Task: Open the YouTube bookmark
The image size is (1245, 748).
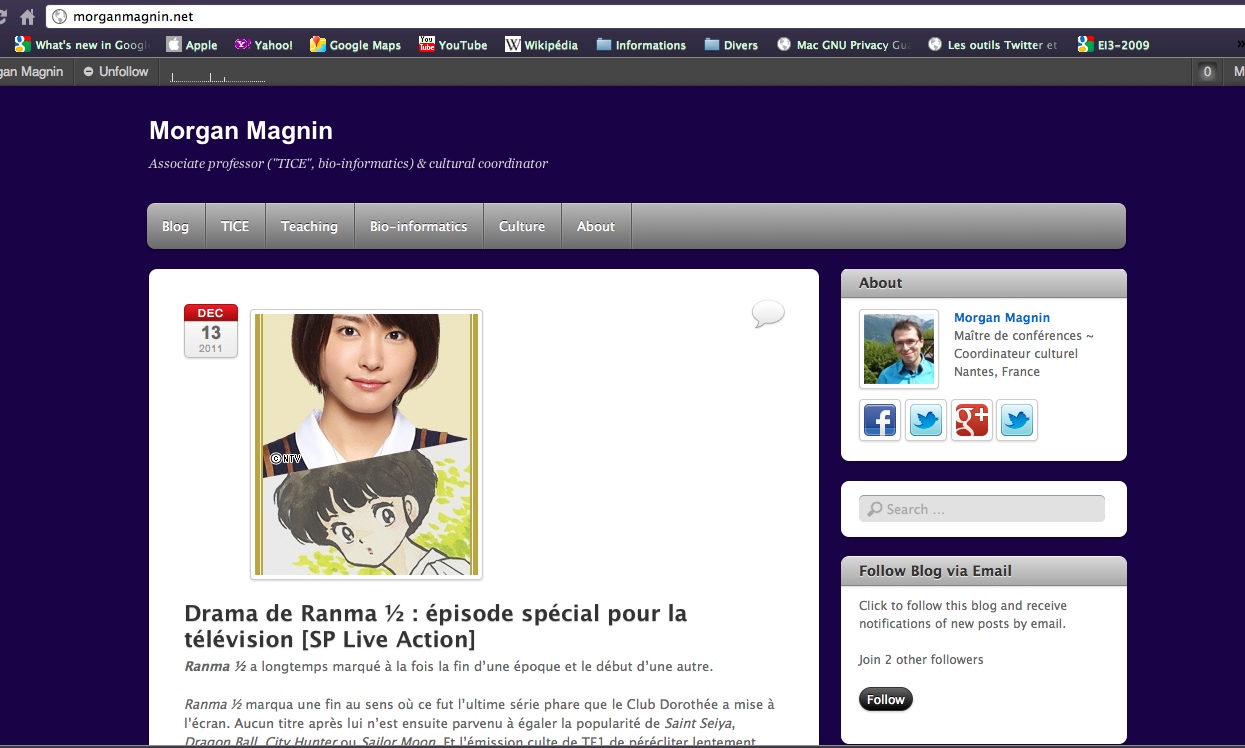Action: pos(453,45)
